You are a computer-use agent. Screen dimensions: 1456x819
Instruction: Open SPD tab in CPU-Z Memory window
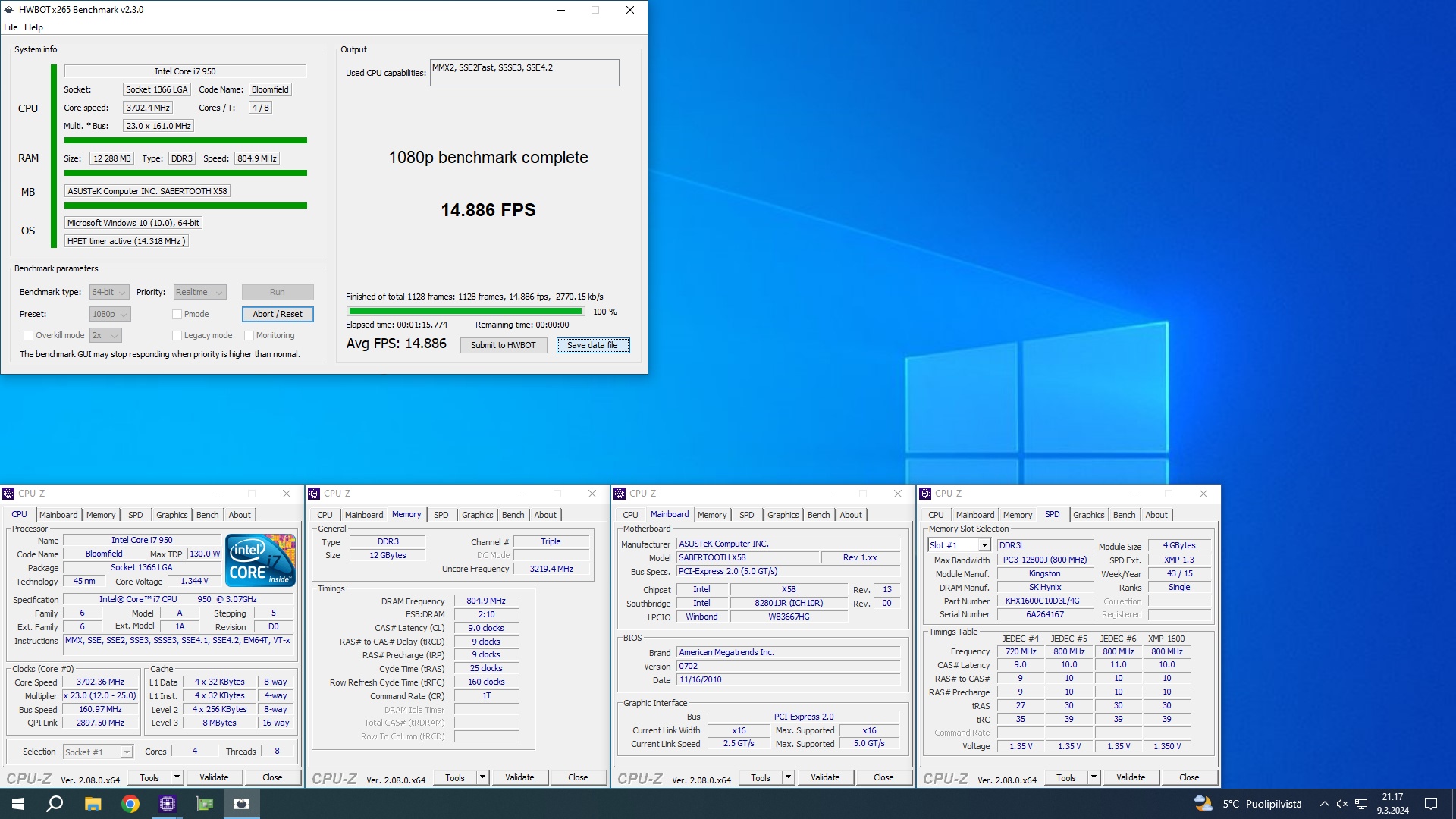tap(441, 515)
